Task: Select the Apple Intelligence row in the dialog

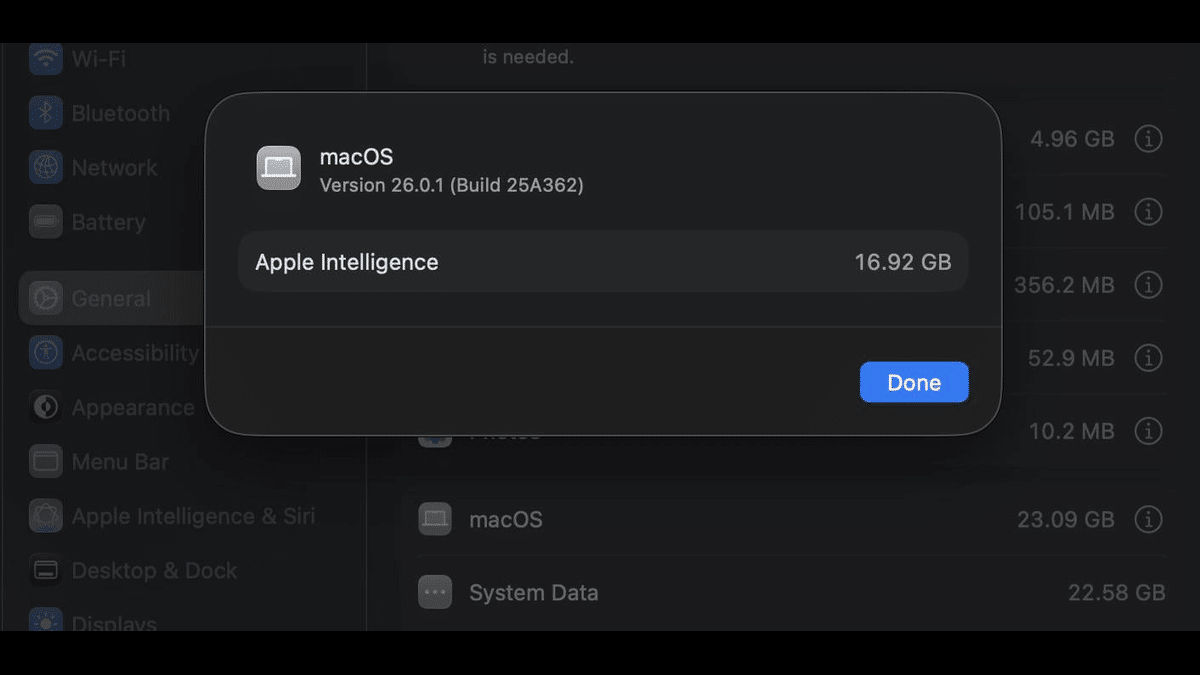Action: click(603, 262)
